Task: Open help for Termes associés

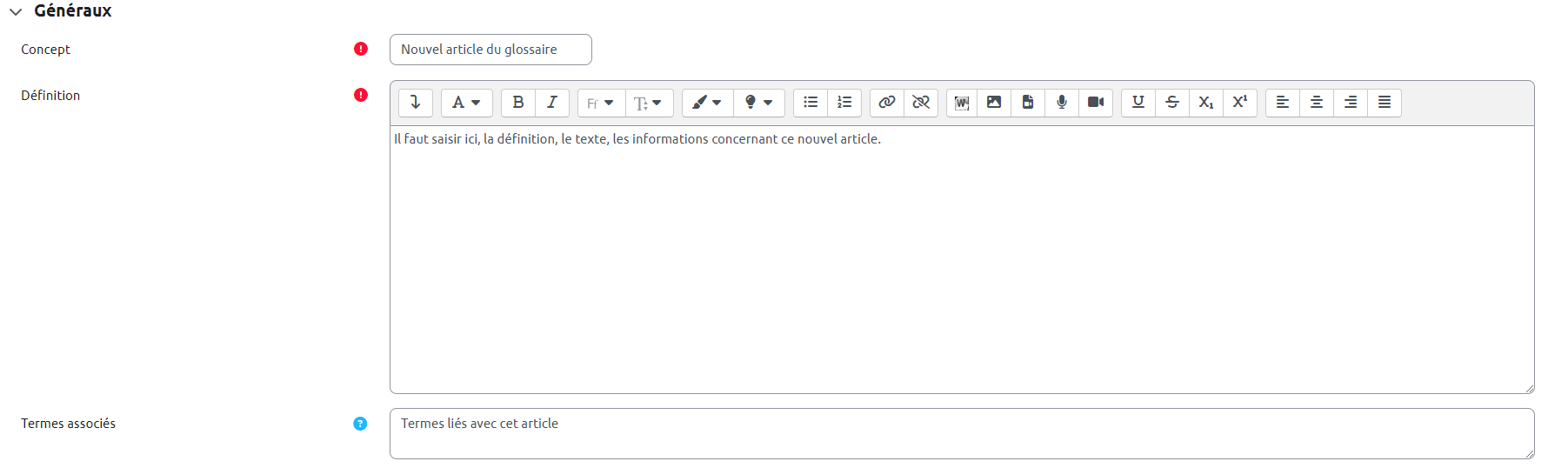Action: point(360,424)
